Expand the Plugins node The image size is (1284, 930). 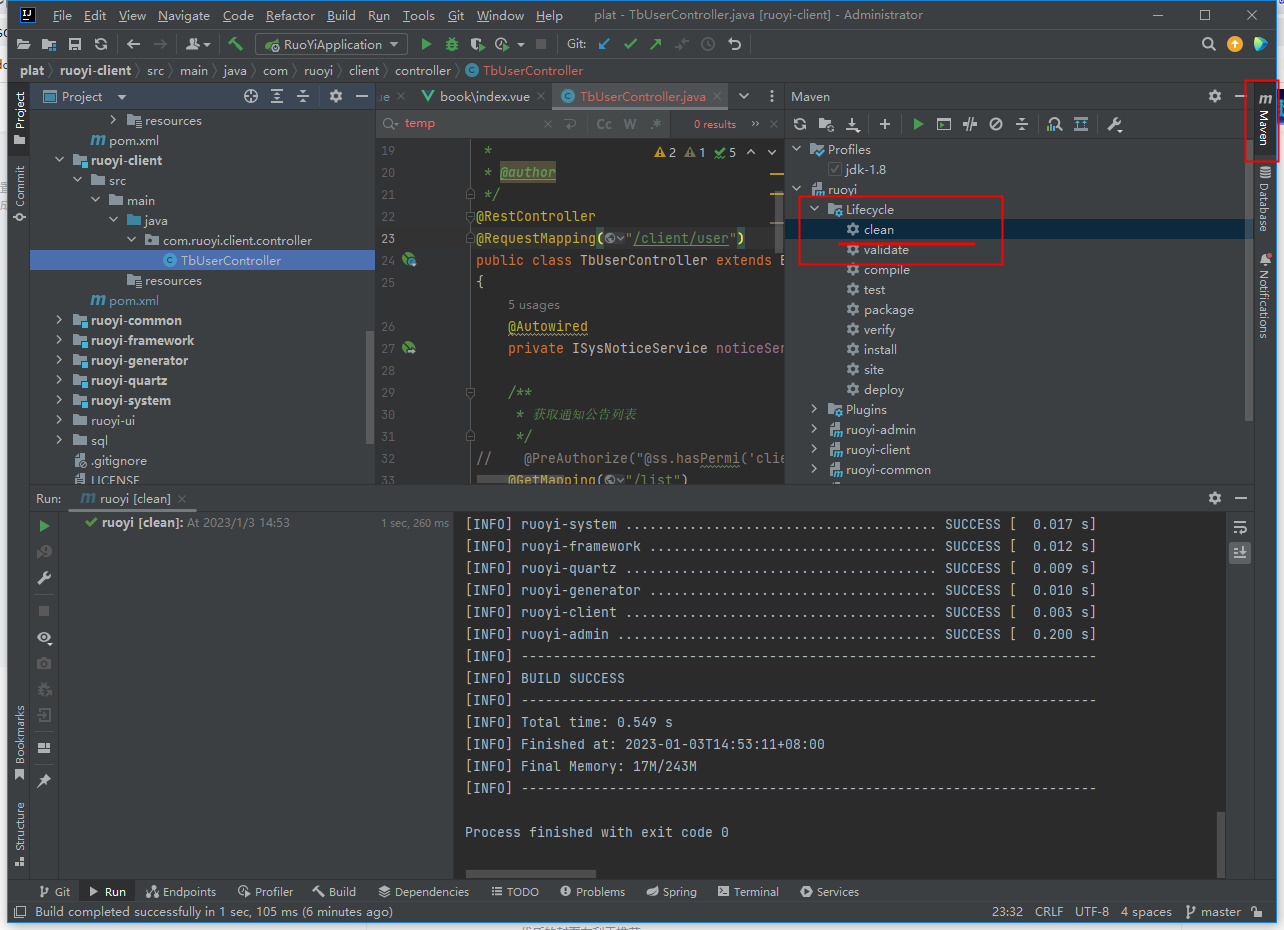pos(814,409)
